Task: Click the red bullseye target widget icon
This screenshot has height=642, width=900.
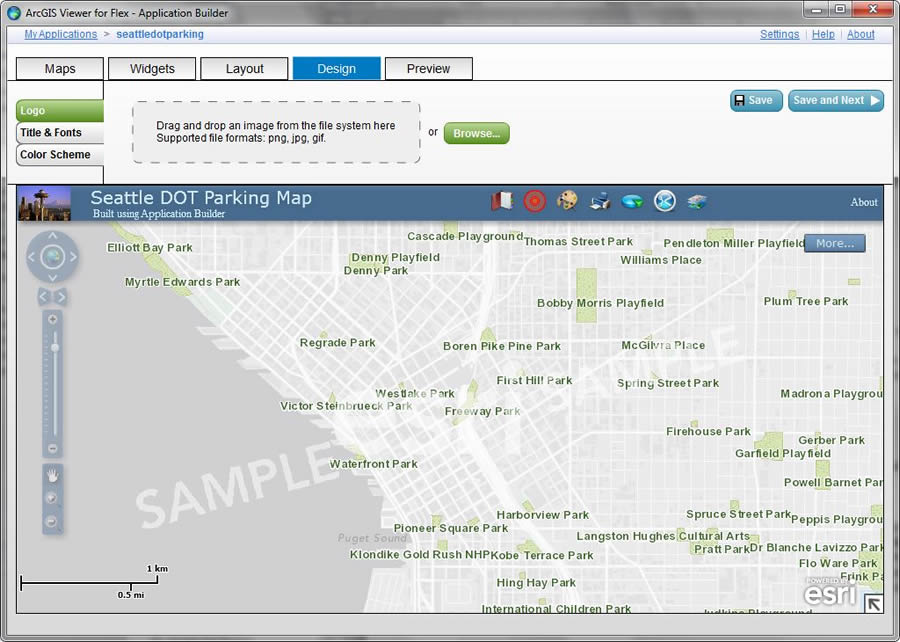Action: [534, 201]
